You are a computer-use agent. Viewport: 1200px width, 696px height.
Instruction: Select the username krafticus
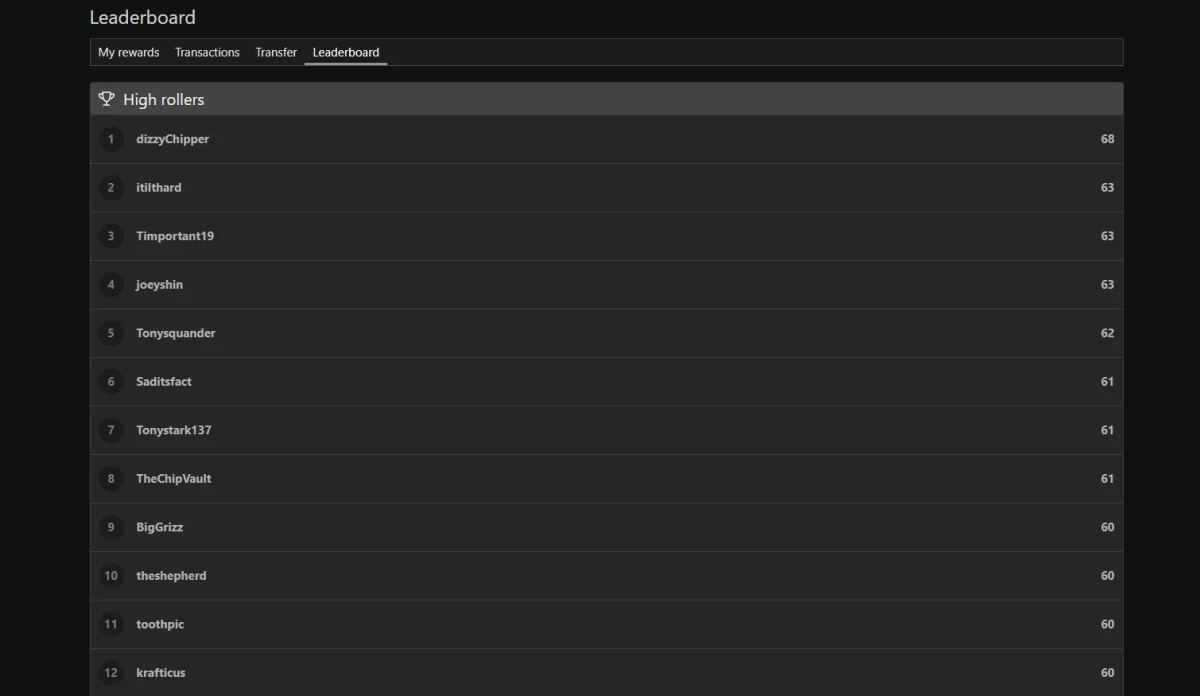click(x=161, y=673)
